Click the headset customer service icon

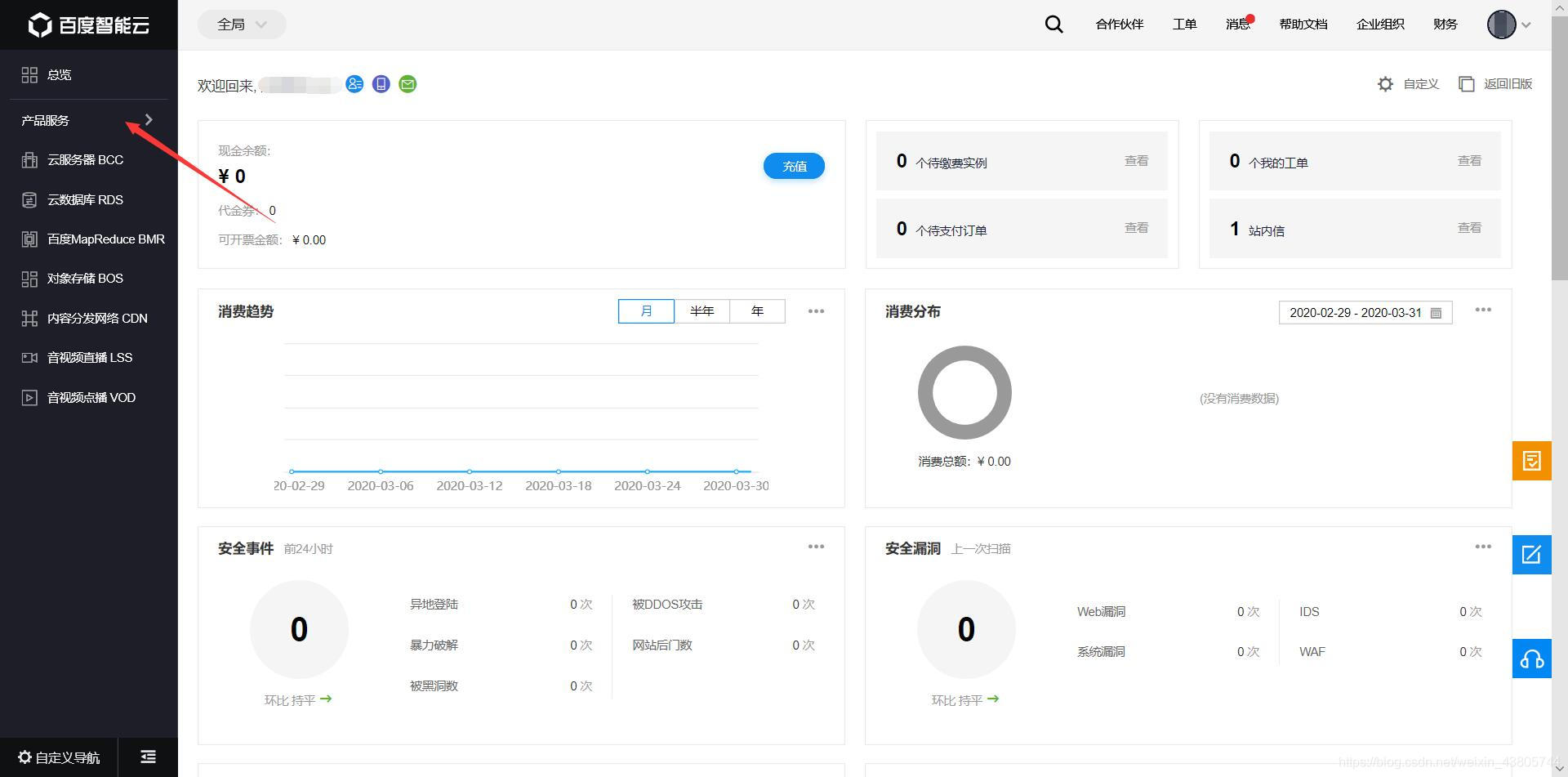pyautogui.click(x=1531, y=659)
